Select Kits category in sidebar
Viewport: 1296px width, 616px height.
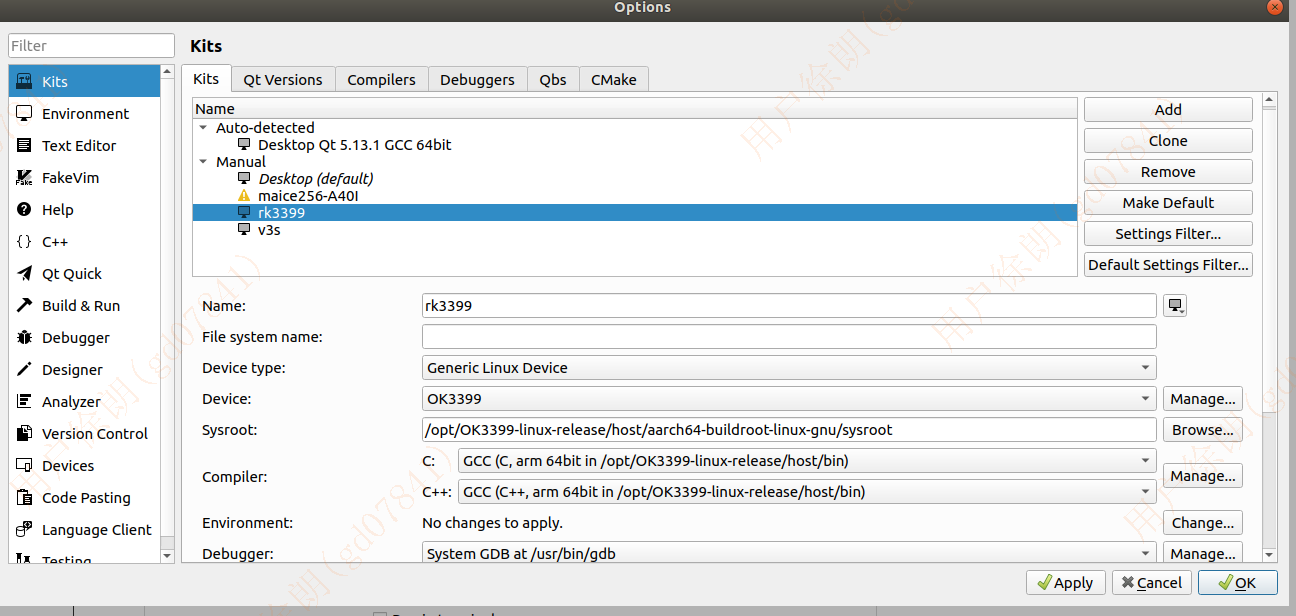click(84, 82)
